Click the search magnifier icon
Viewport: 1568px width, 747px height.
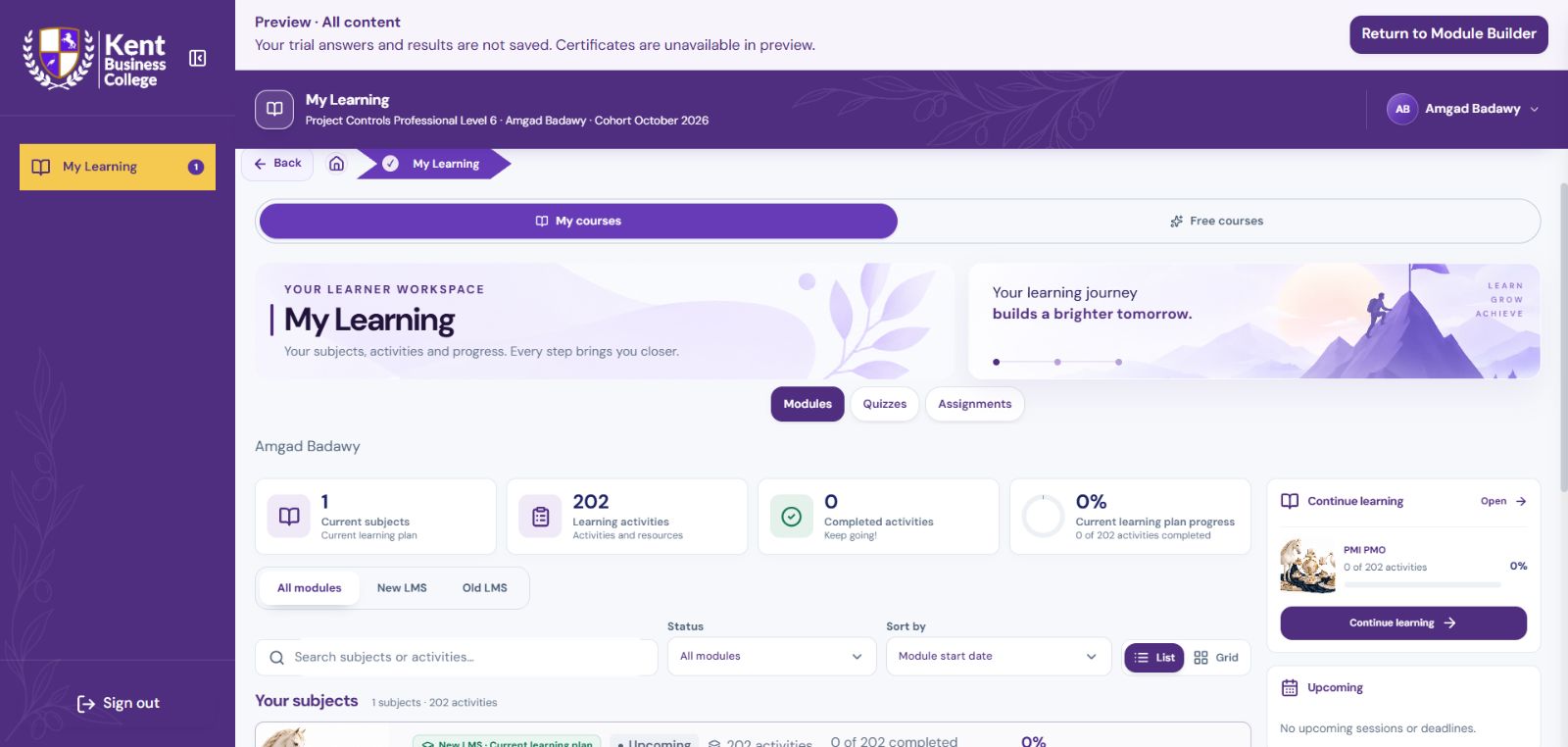(276, 658)
